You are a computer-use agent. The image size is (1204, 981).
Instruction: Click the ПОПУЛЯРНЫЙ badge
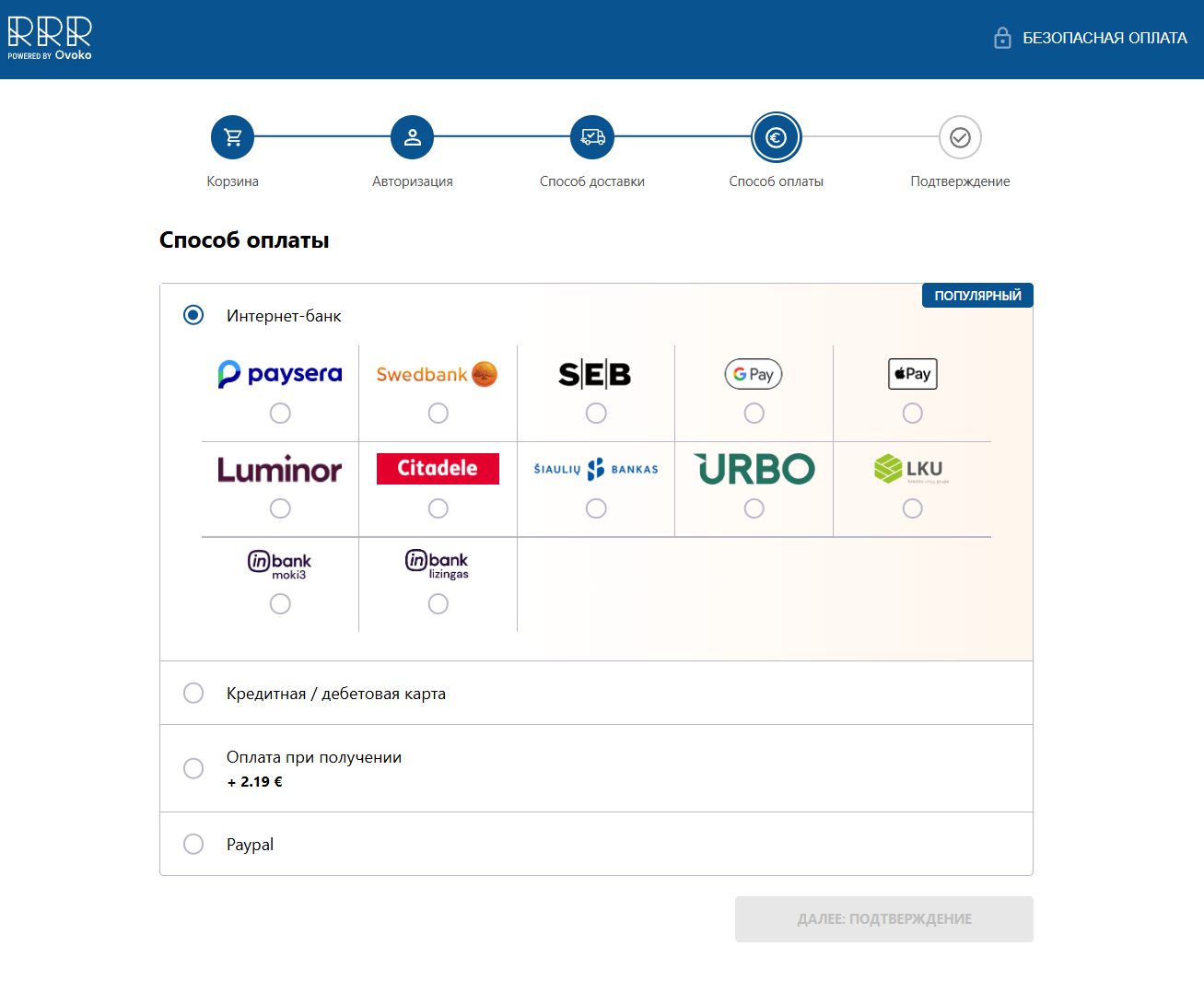click(977, 296)
